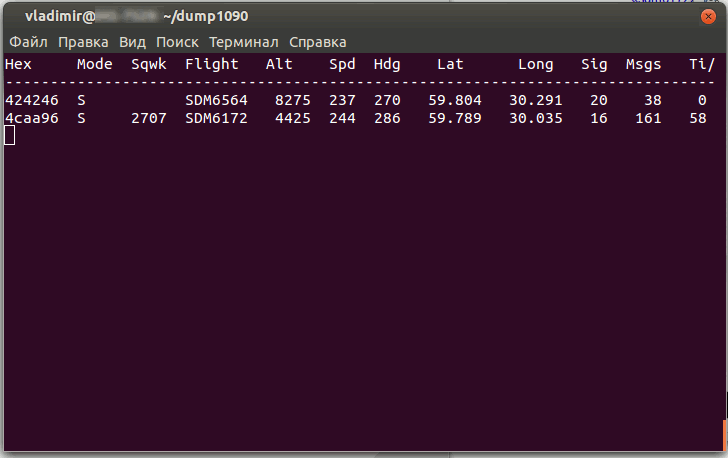This screenshot has width=728, height=458.
Task: Click latitude value 59.789
Action: point(455,118)
